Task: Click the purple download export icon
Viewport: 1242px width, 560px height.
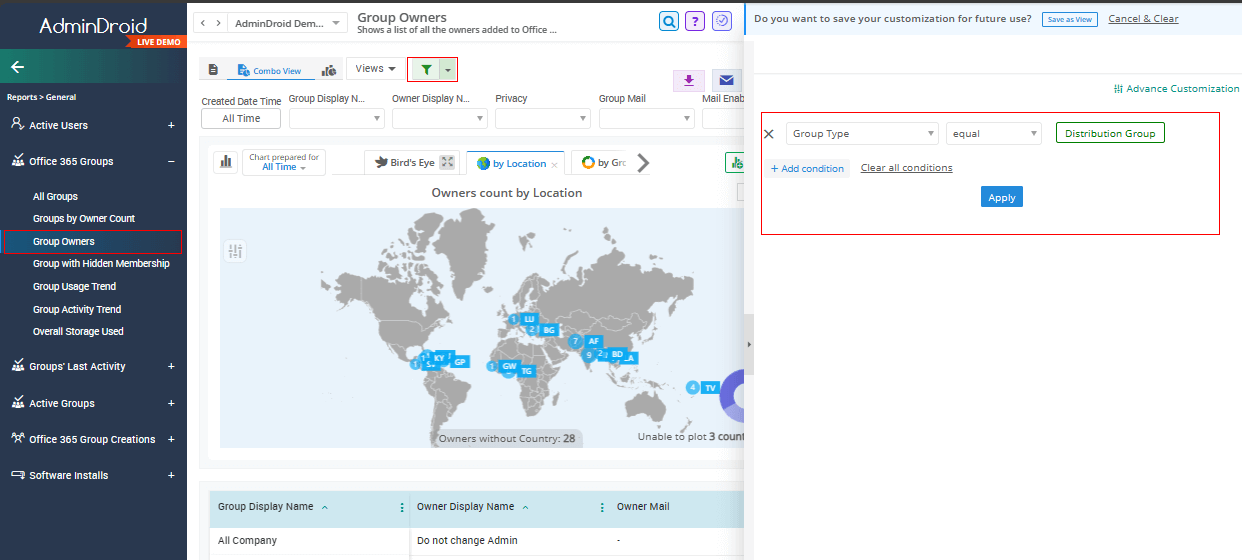Action: coord(688,81)
